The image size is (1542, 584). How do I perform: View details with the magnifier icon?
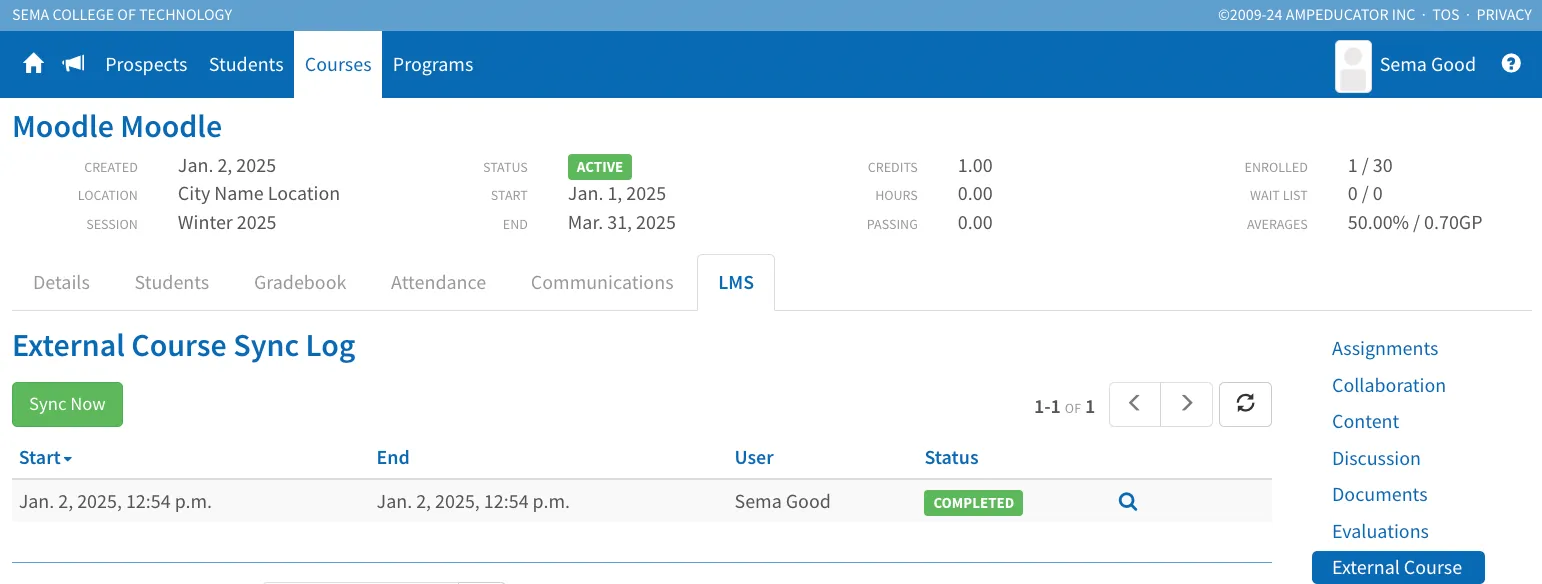[1128, 502]
